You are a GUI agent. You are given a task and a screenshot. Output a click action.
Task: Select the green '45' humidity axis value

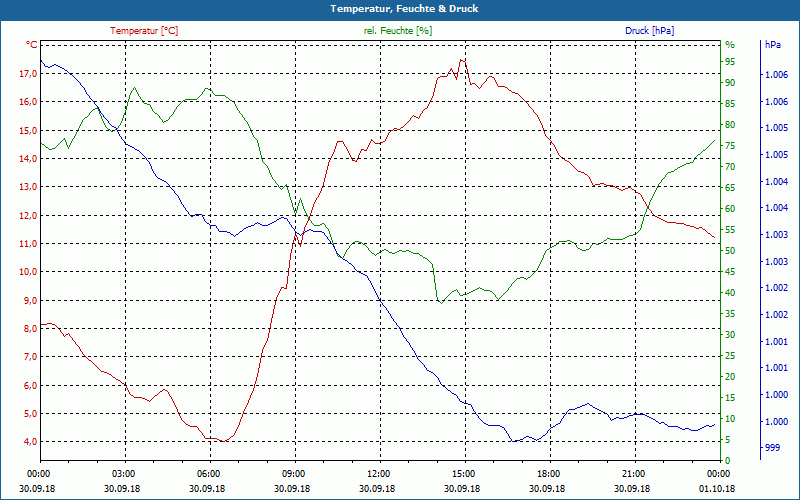click(x=730, y=271)
